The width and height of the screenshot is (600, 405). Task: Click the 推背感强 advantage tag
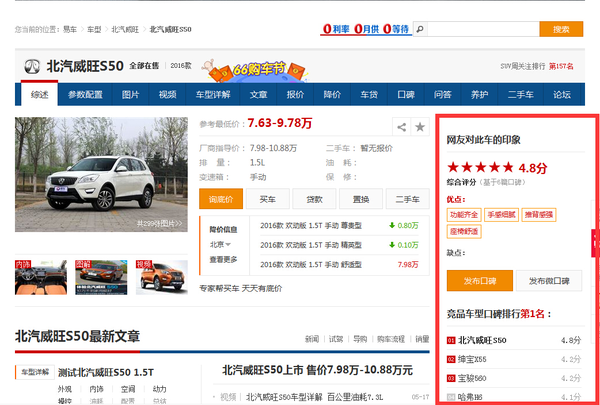(x=539, y=215)
